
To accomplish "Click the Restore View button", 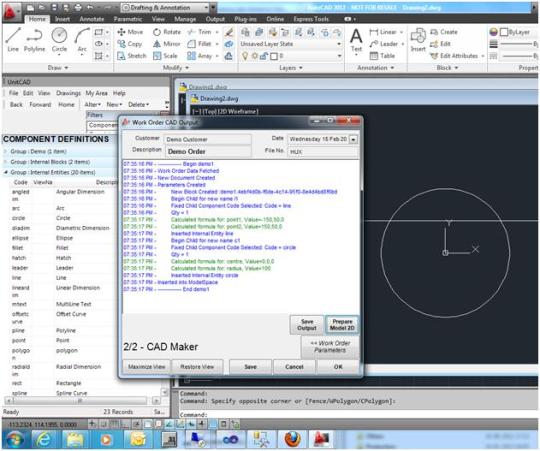I will click(x=197, y=367).
